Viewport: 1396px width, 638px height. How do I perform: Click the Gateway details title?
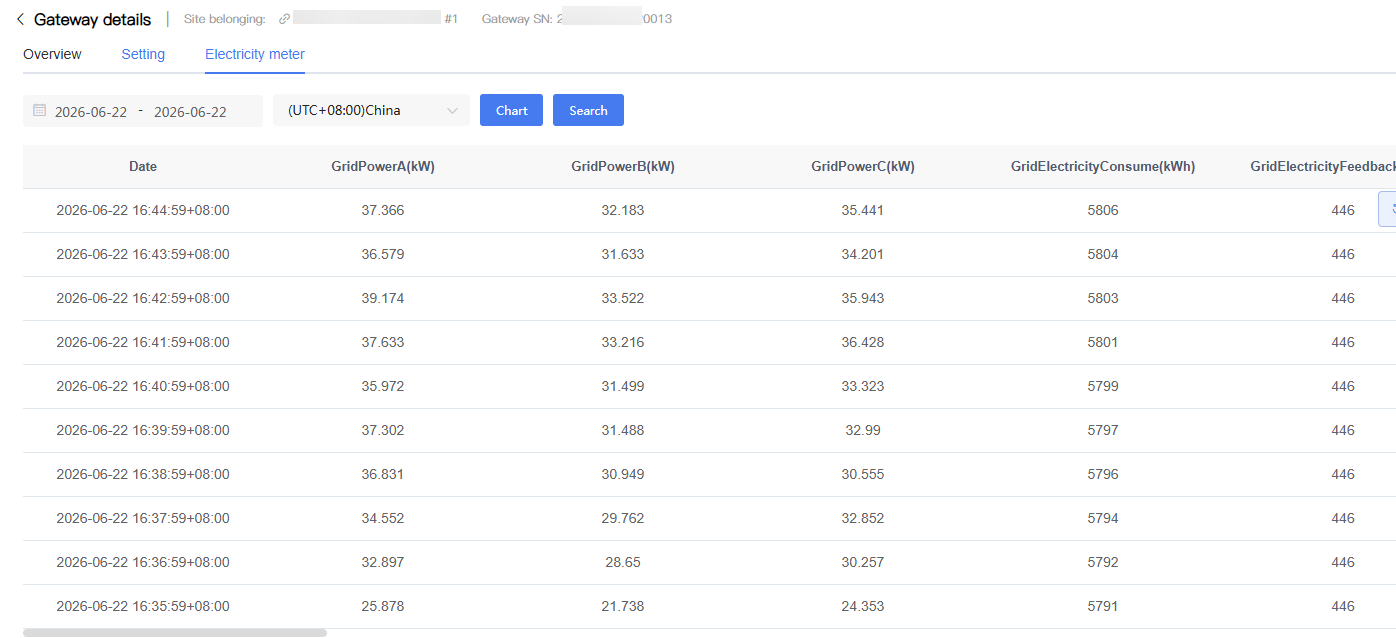(x=93, y=19)
